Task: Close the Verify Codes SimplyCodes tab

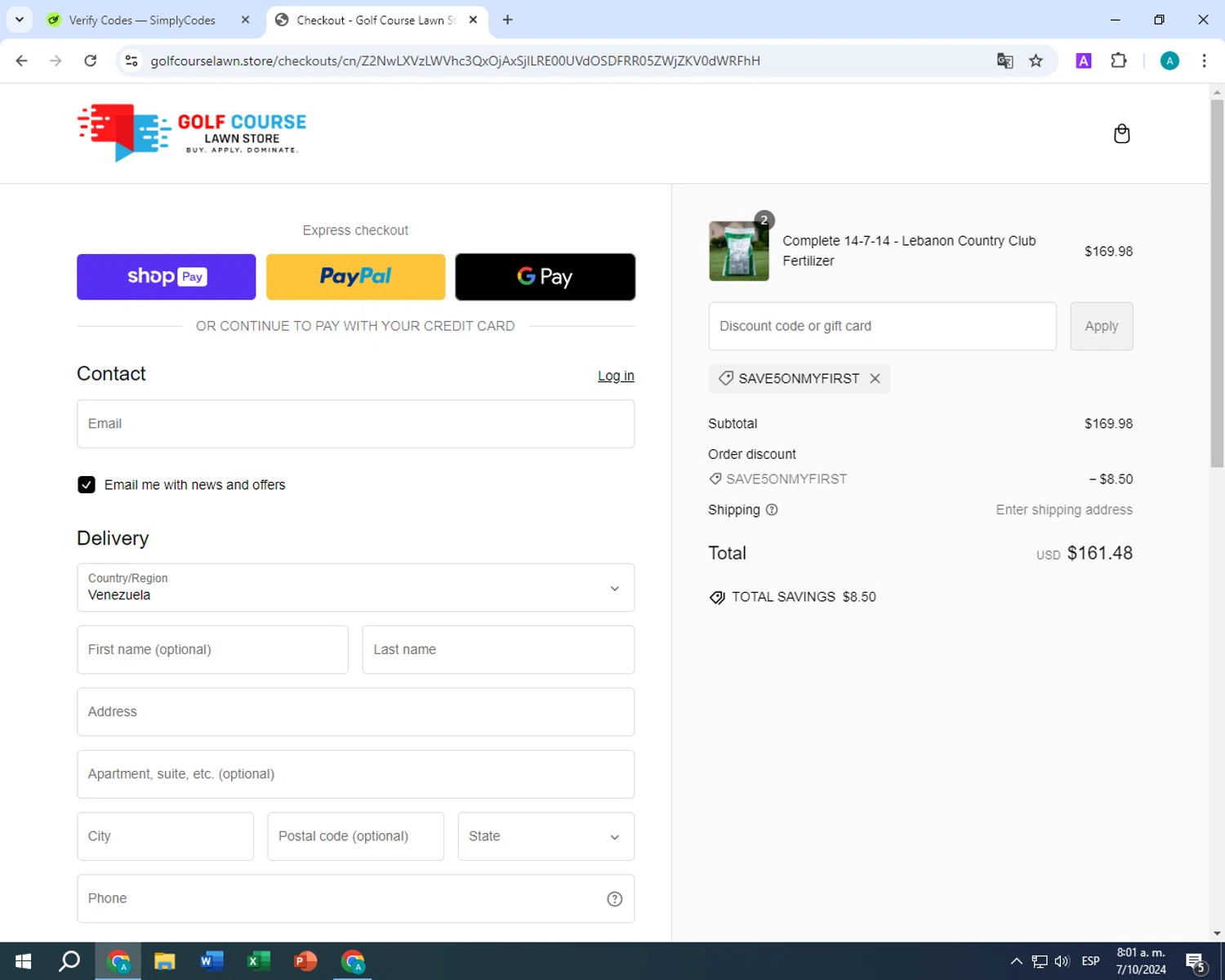Action: pyautogui.click(x=245, y=20)
